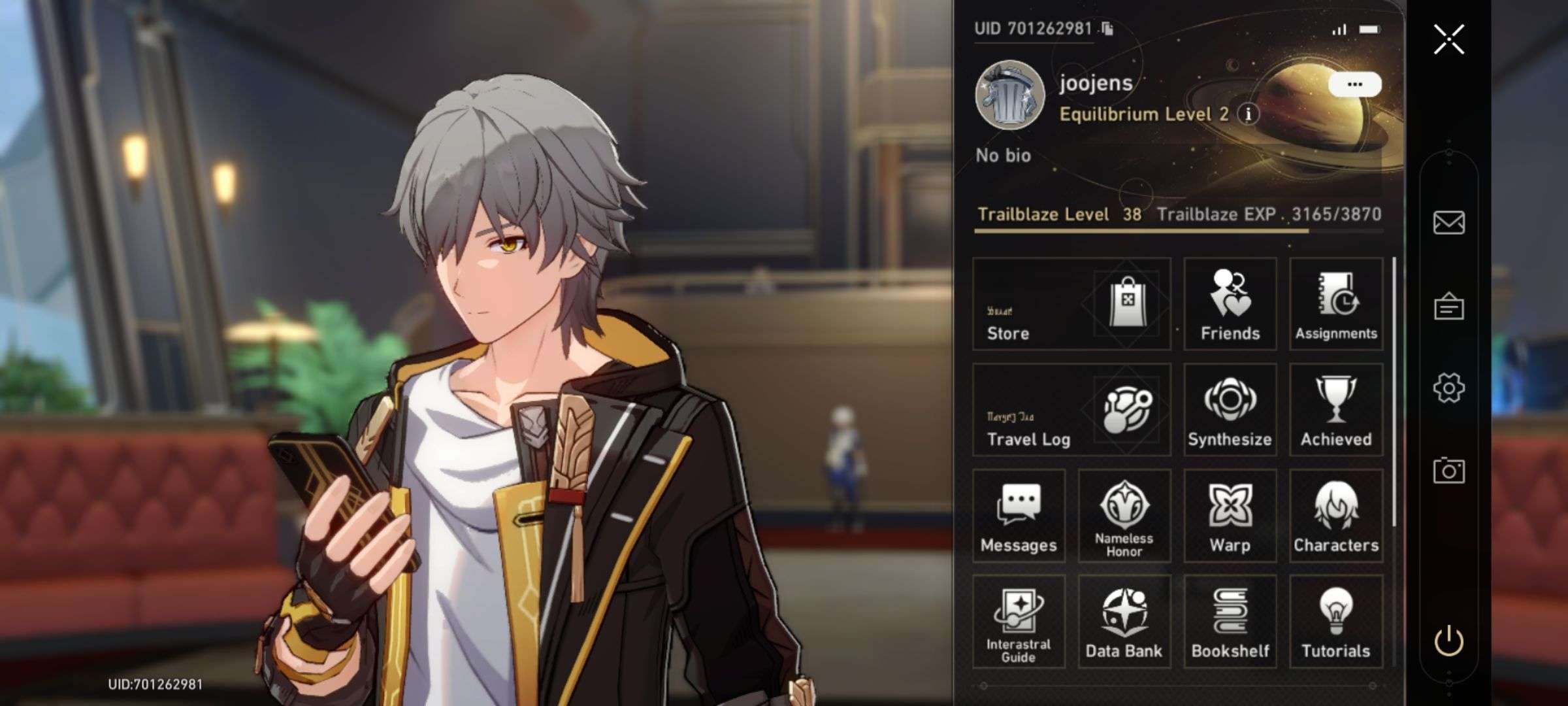Open the Data Bank
Image resolution: width=1568 pixels, height=706 pixels.
[1124, 622]
